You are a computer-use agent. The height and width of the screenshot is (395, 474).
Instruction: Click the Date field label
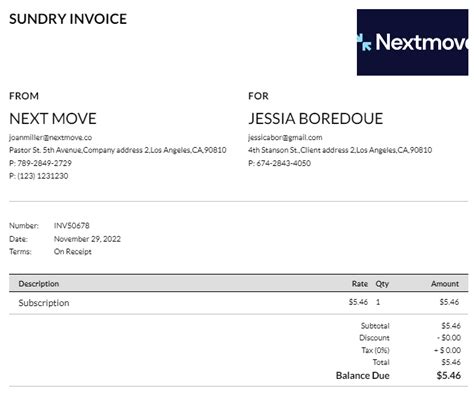click(18, 239)
